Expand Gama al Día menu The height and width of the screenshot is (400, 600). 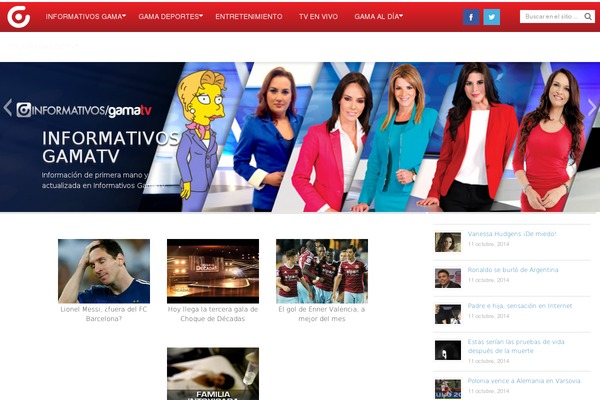click(x=378, y=16)
